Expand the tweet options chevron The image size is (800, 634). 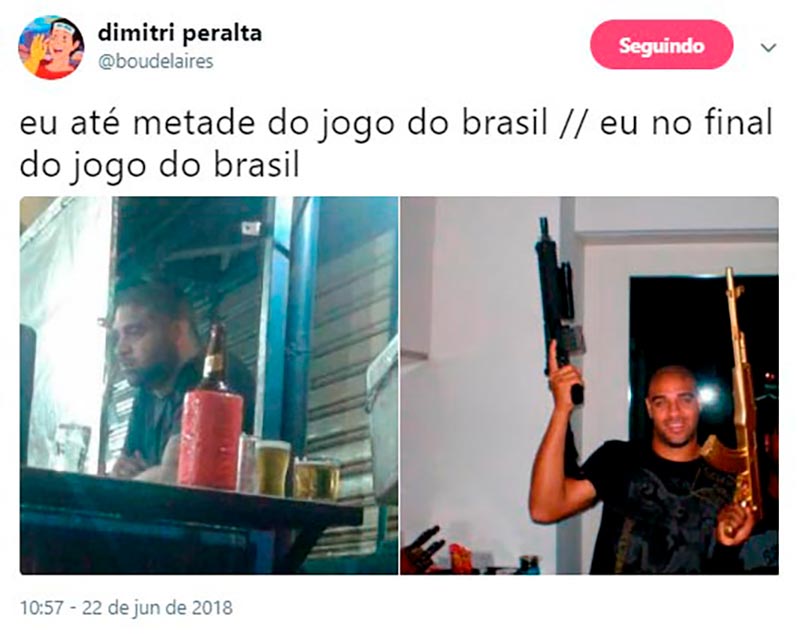tap(768, 47)
